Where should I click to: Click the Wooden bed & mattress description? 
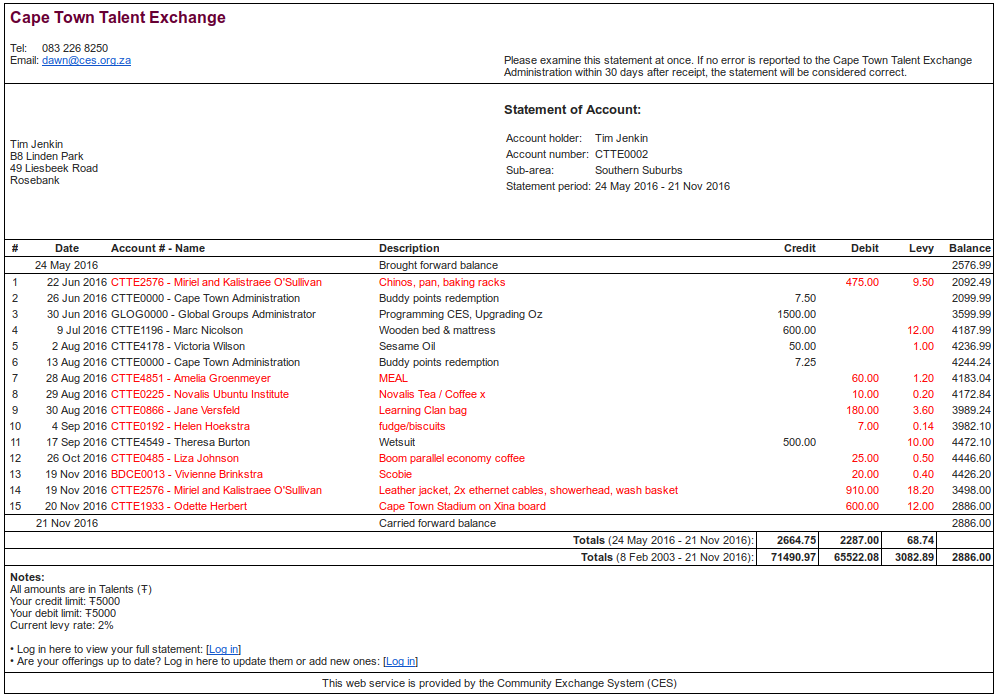(437, 330)
